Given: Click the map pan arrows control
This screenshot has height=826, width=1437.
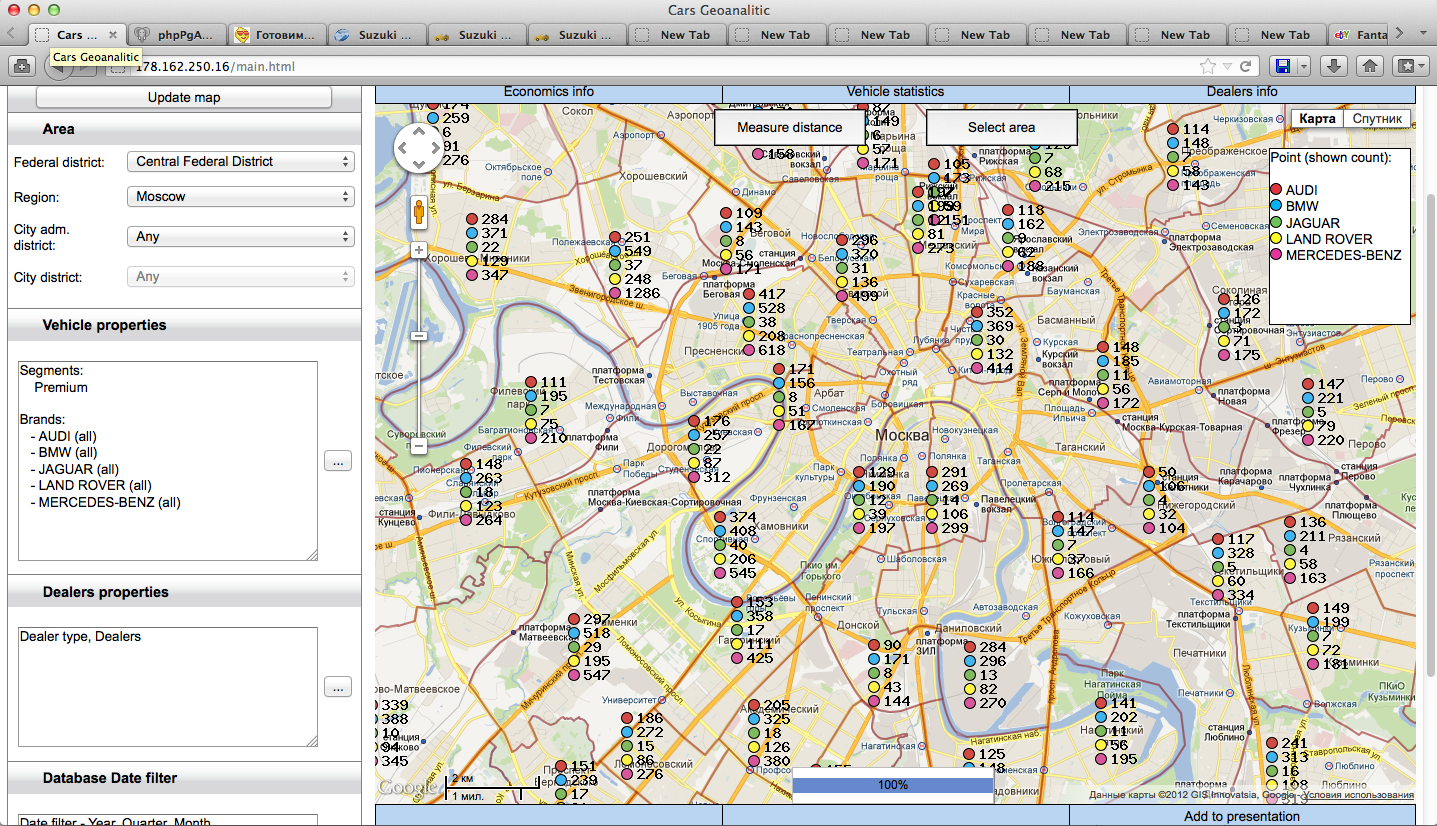Looking at the screenshot, I should [418, 149].
